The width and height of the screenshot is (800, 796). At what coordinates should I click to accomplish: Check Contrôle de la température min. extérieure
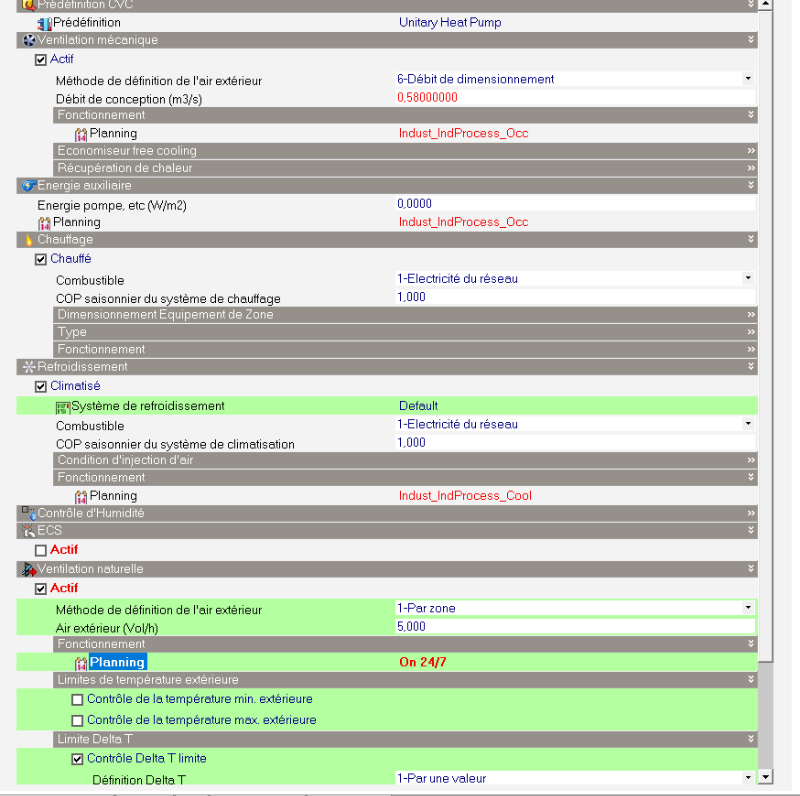(x=78, y=700)
